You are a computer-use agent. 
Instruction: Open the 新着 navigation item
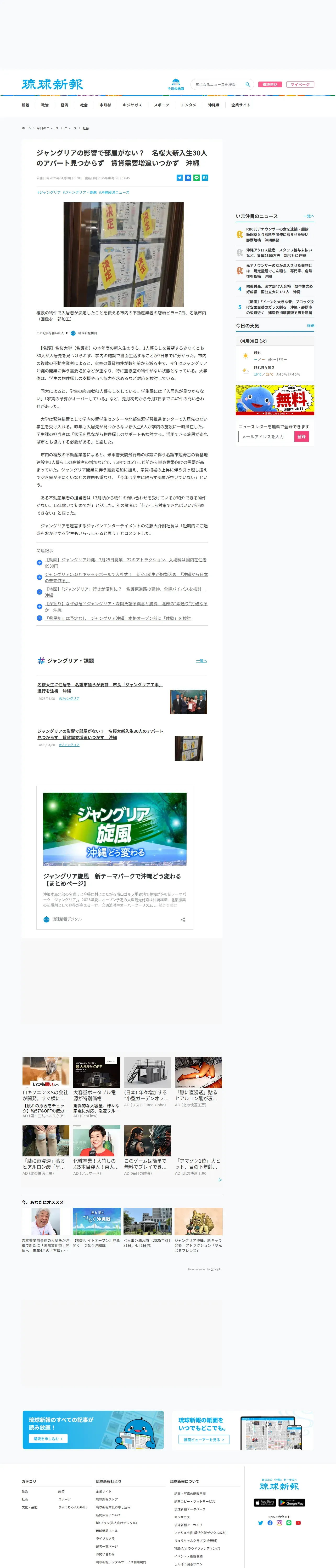click(25, 105)
